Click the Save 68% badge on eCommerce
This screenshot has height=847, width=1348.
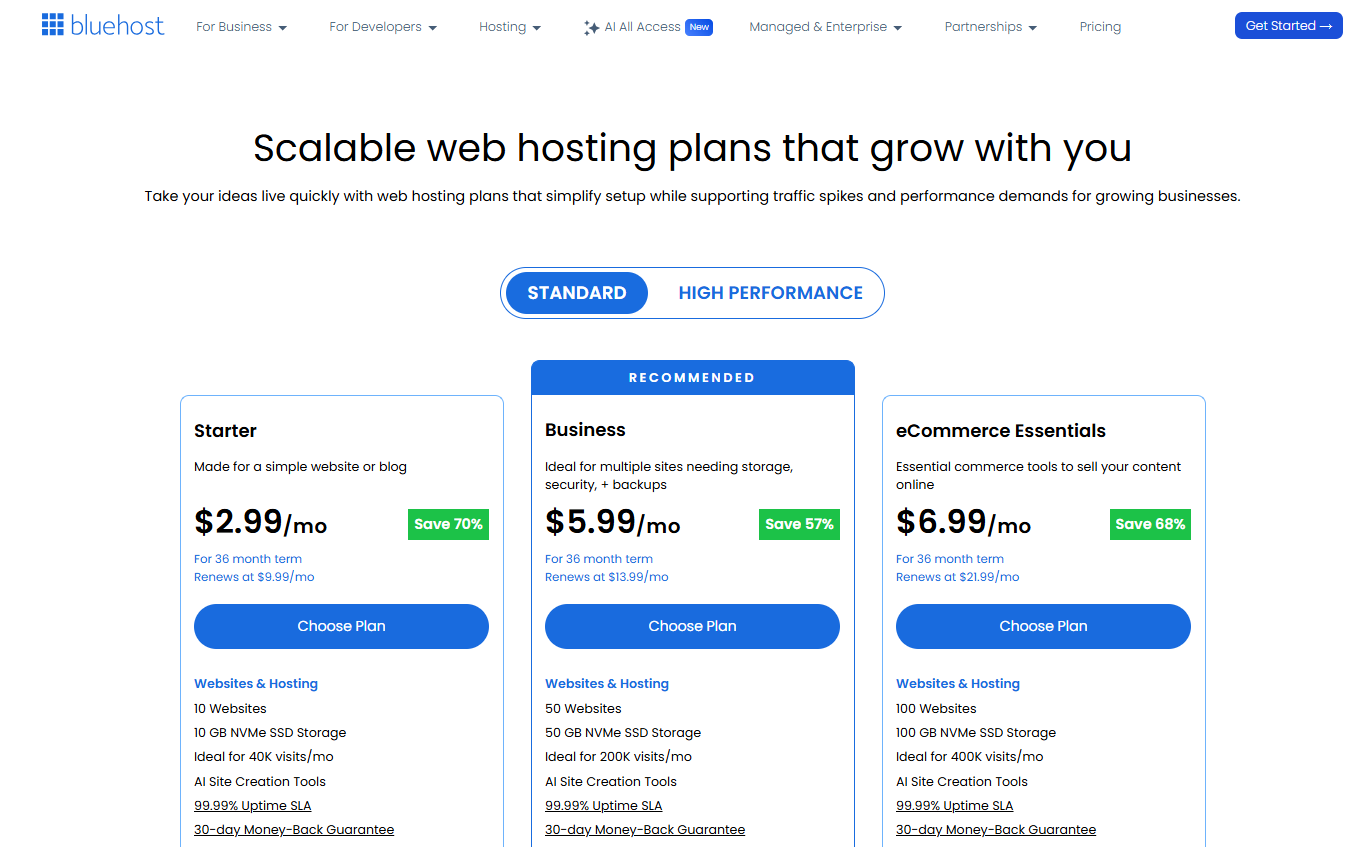click(1150, 524)
